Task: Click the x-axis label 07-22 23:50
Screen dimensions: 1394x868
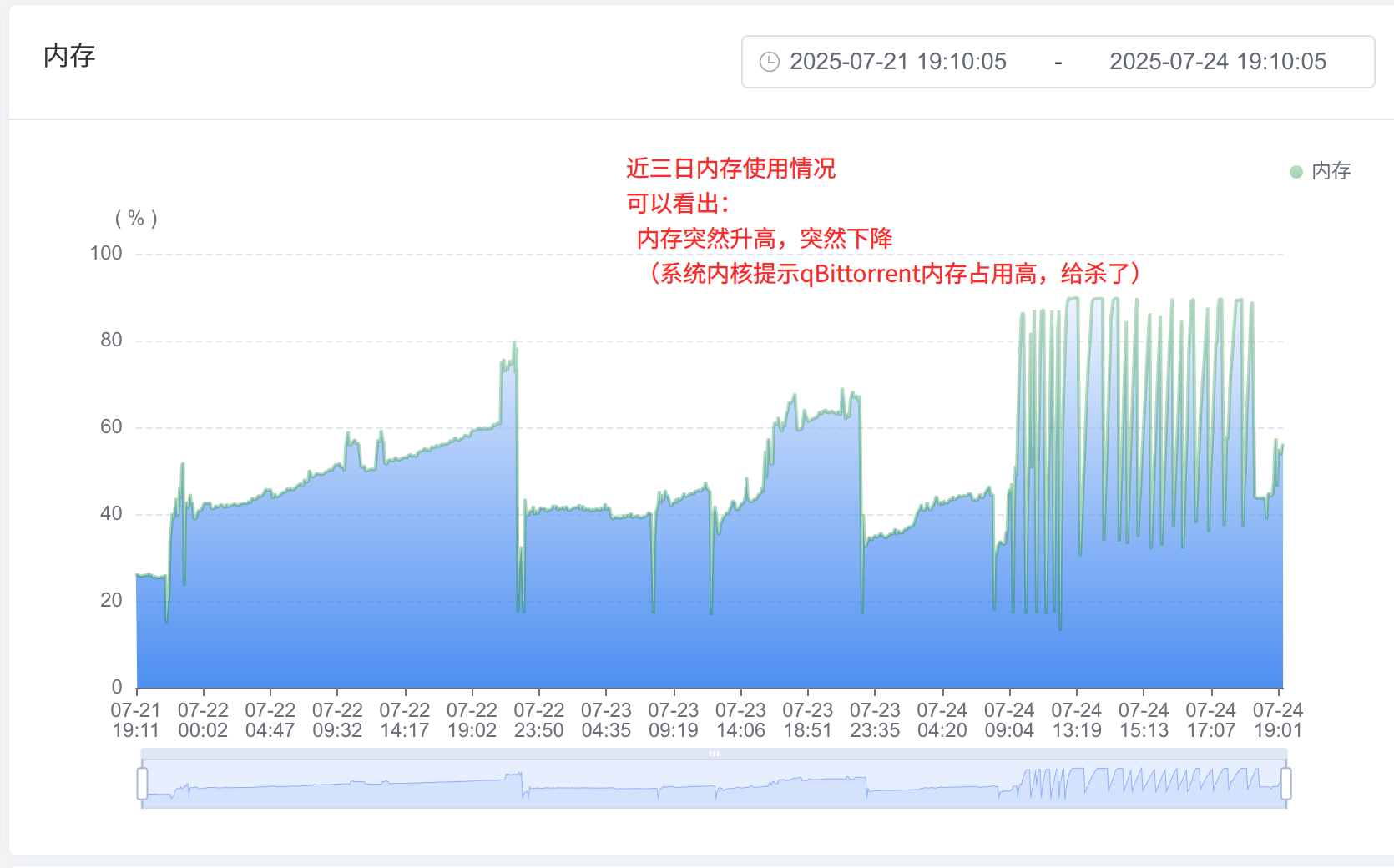Action: click(538, 720)
